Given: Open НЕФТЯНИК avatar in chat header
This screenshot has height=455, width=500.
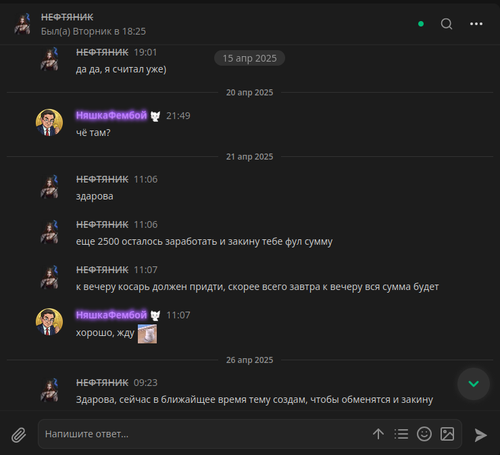Looking at the screenshot, I should (x=22, y=24).
